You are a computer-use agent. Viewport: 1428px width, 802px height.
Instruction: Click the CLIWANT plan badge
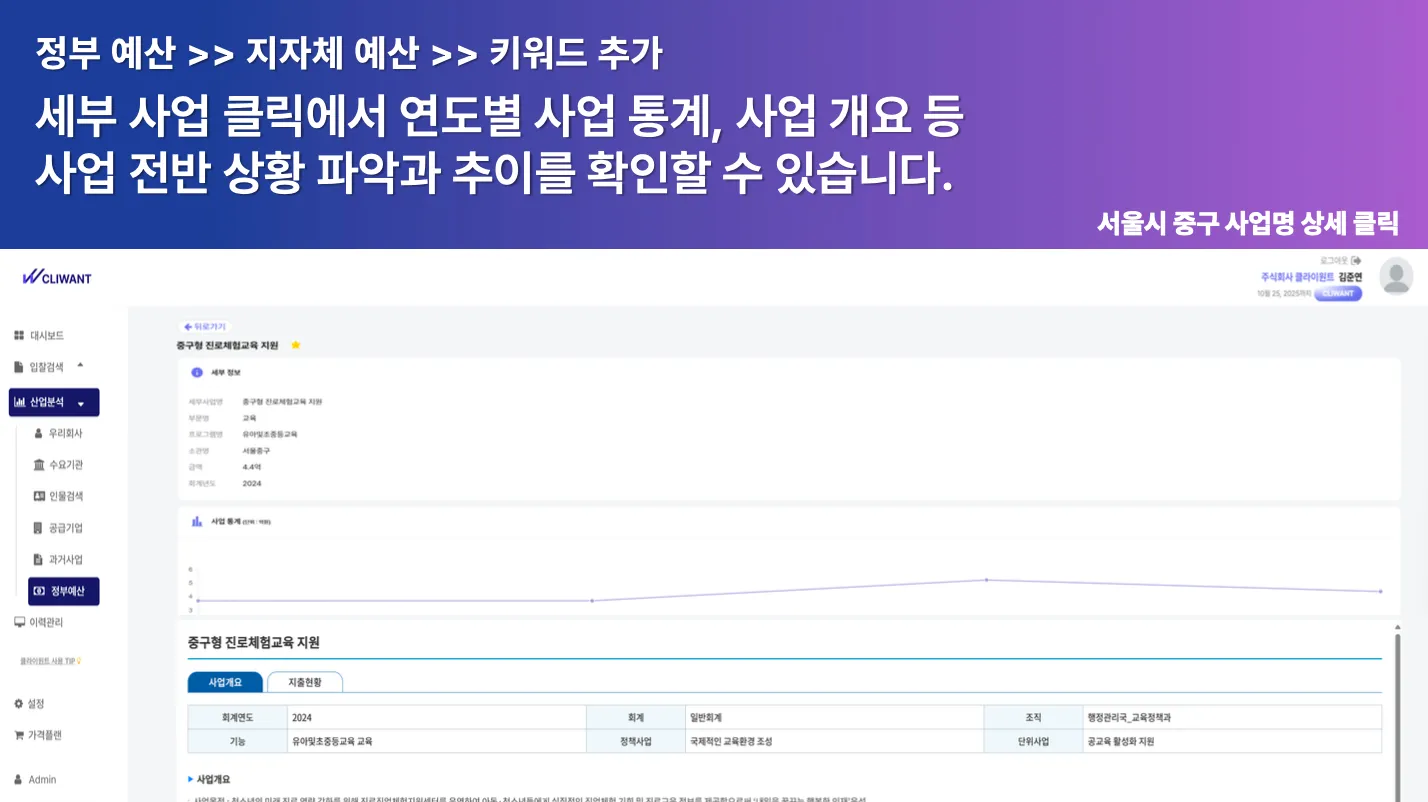point(1338,294)
